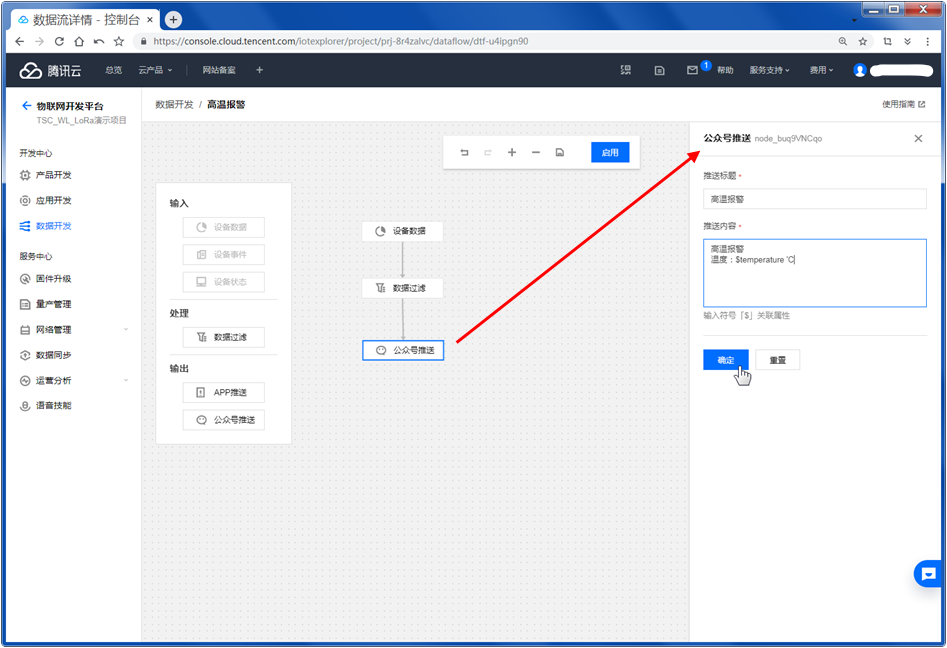Click the undo icon in canvas toolbar
Viewport: 947px width, 648px height.
[x=464, y=152]
